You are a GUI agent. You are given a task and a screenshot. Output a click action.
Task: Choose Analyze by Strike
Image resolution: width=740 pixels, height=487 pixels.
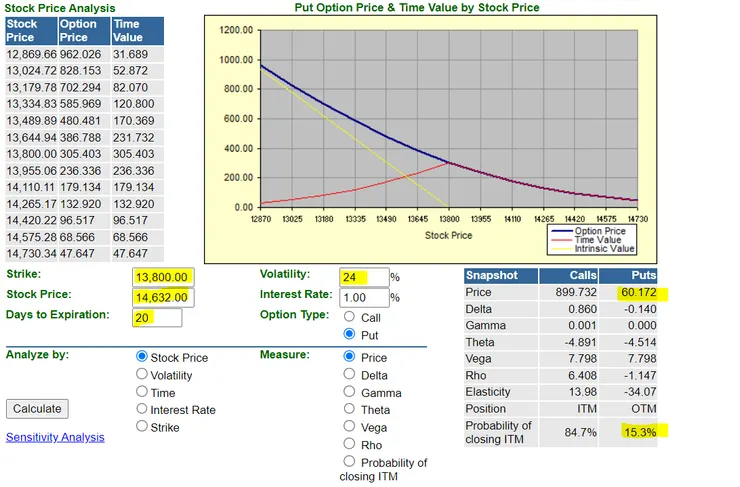142,426
